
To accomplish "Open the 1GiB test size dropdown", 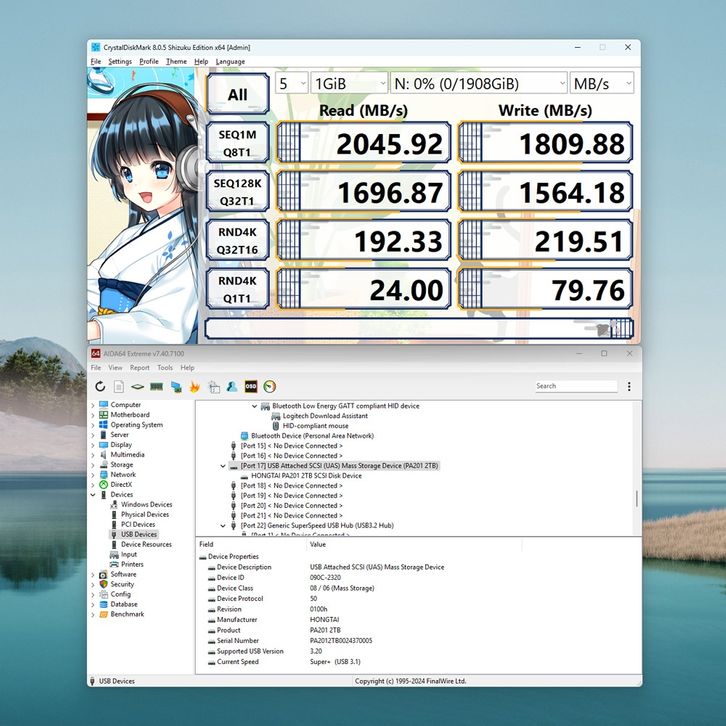I will click(349, 84).
